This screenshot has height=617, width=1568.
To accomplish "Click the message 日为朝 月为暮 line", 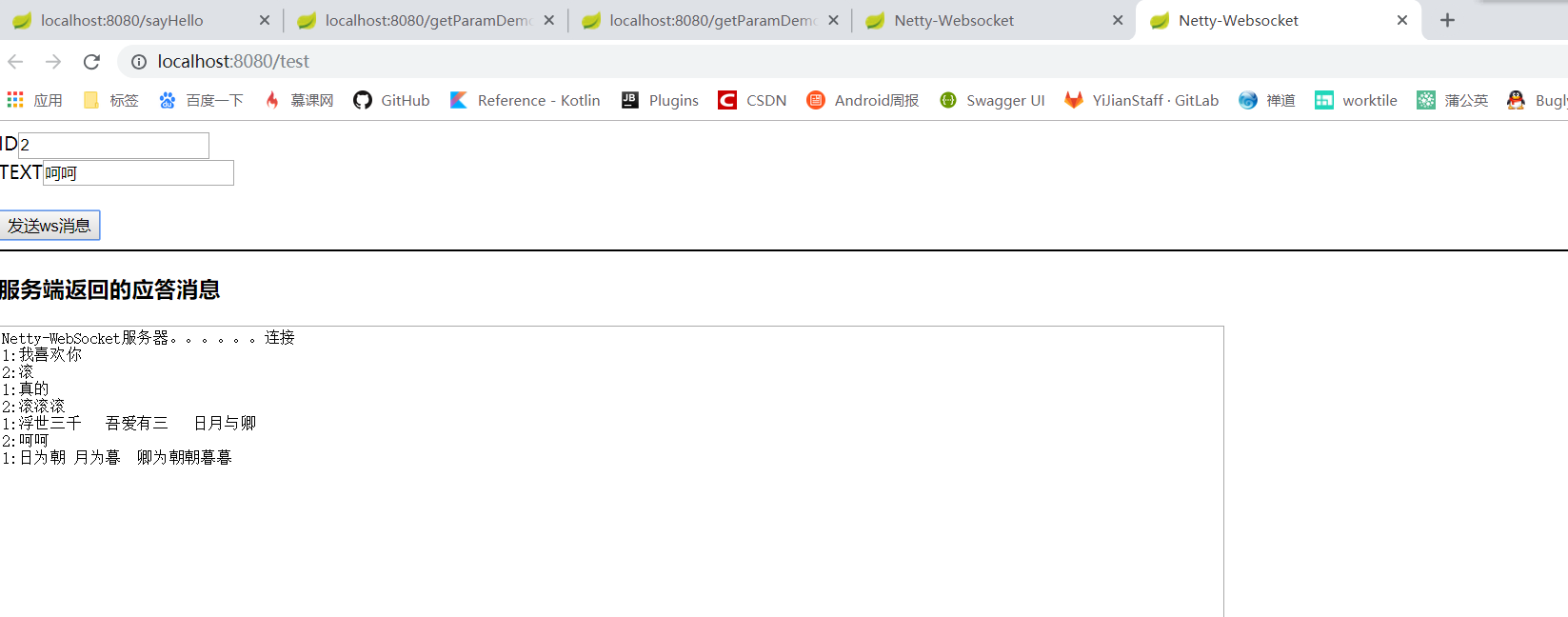I will (x=116, y=458).
